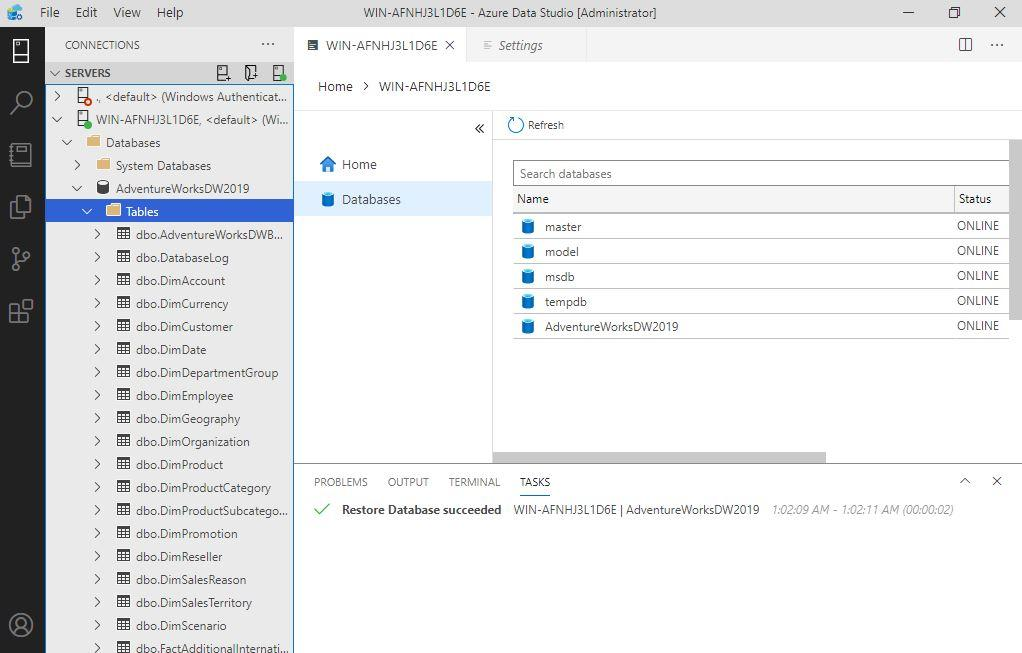
Task: Close the bottom panel
Action: pos(997,481)
